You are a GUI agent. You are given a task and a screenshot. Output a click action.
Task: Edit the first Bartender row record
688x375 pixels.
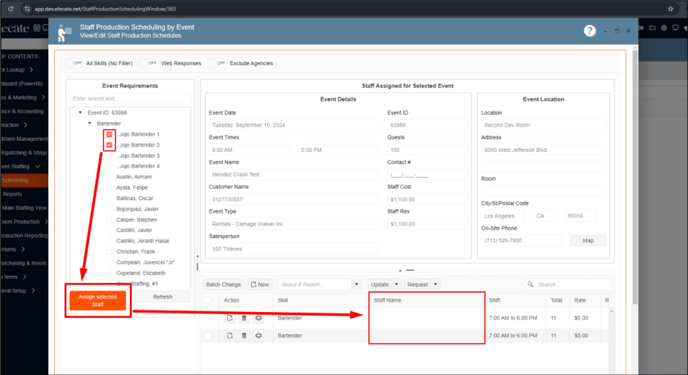tap(229, 318)
